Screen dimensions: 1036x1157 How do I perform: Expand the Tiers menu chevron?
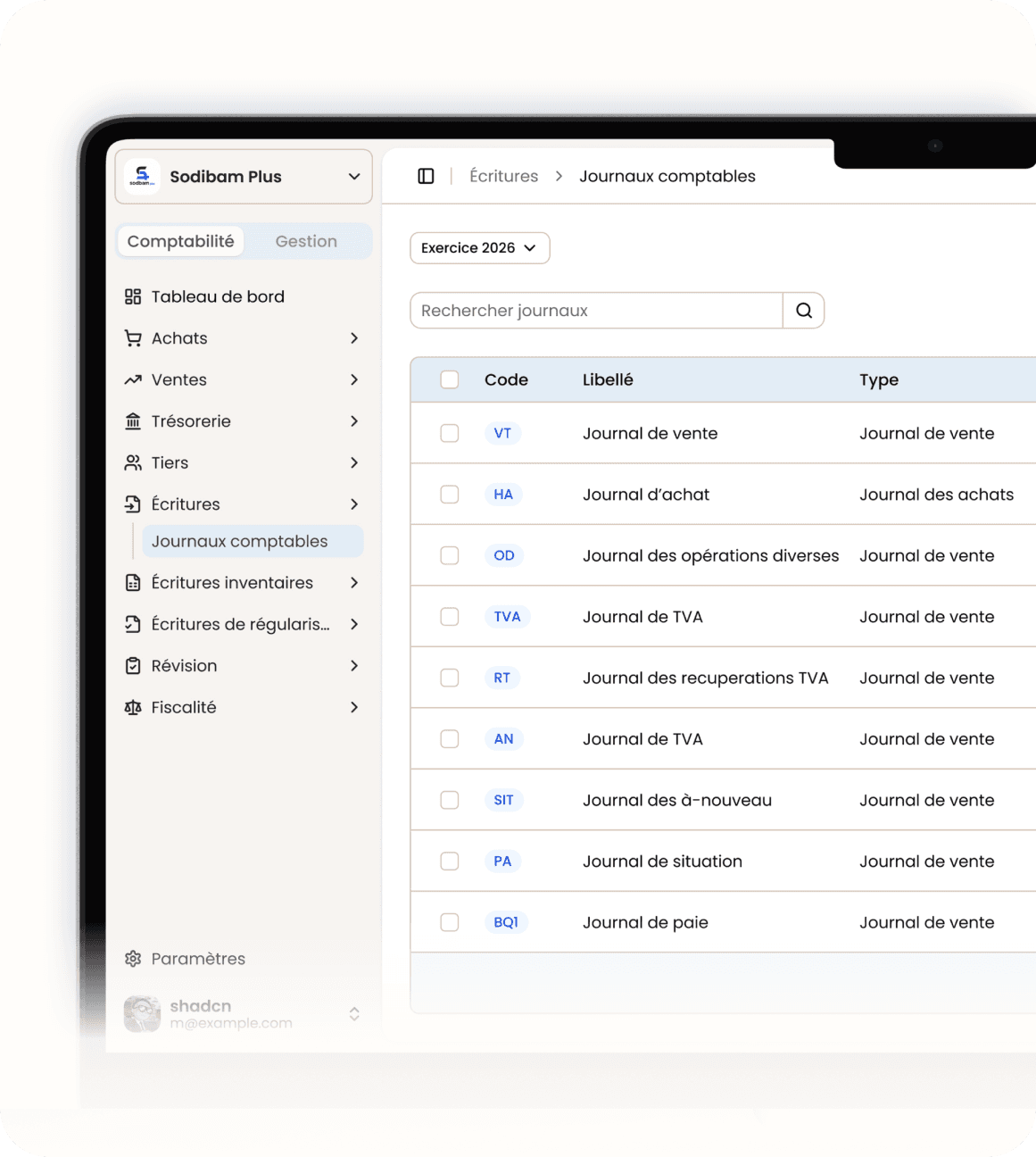(354, 462)
